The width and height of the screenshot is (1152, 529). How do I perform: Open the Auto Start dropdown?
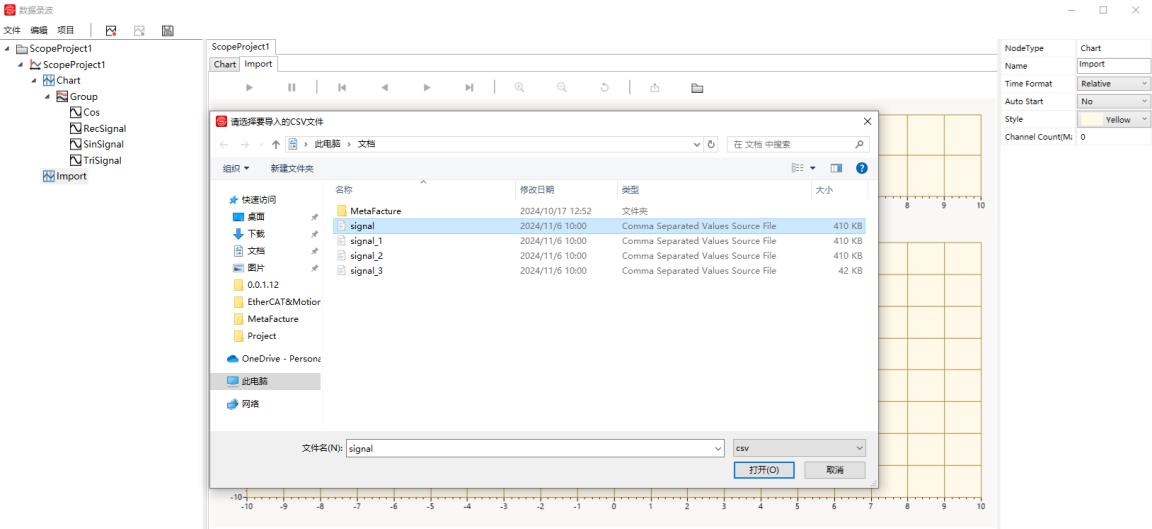[1113, 101]
